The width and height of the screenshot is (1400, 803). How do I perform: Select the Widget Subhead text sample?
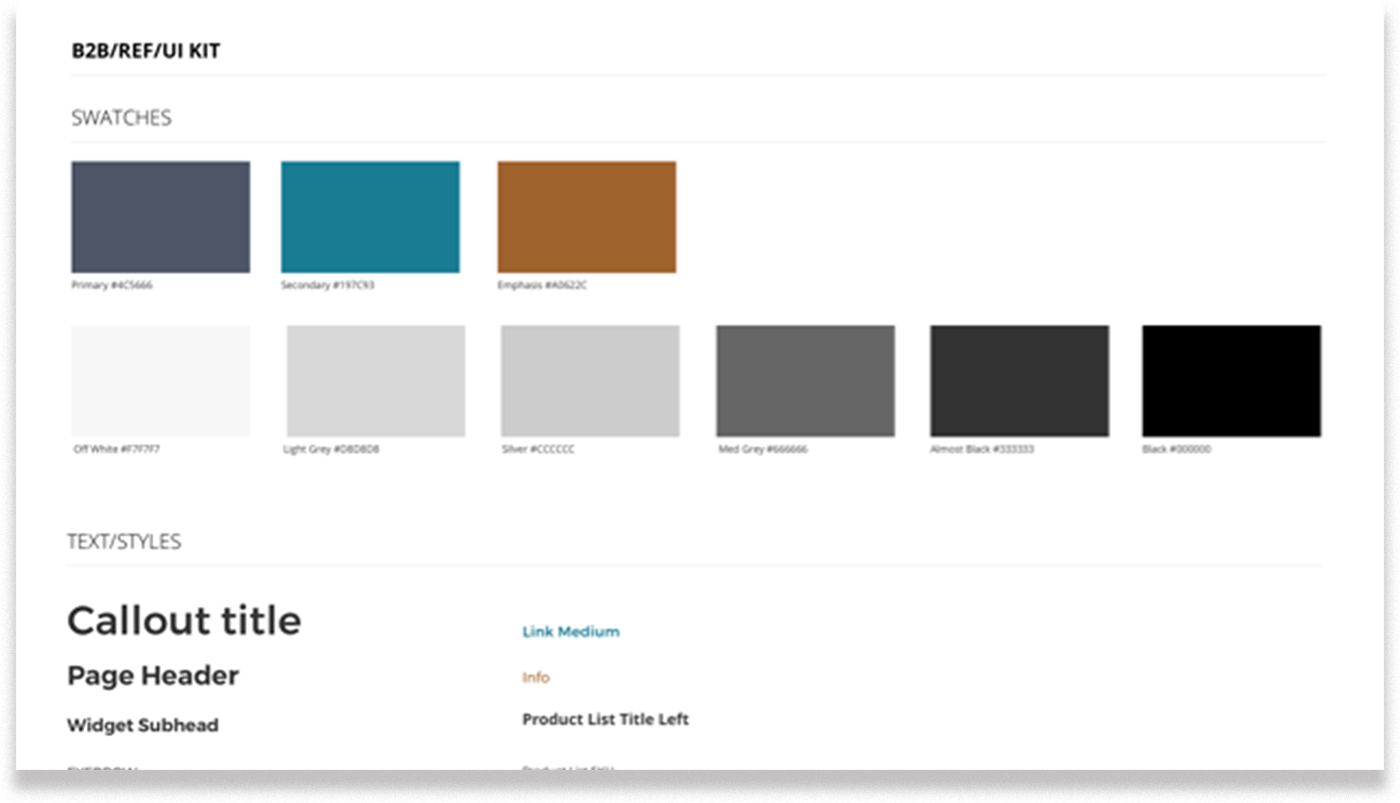(142, 725)
